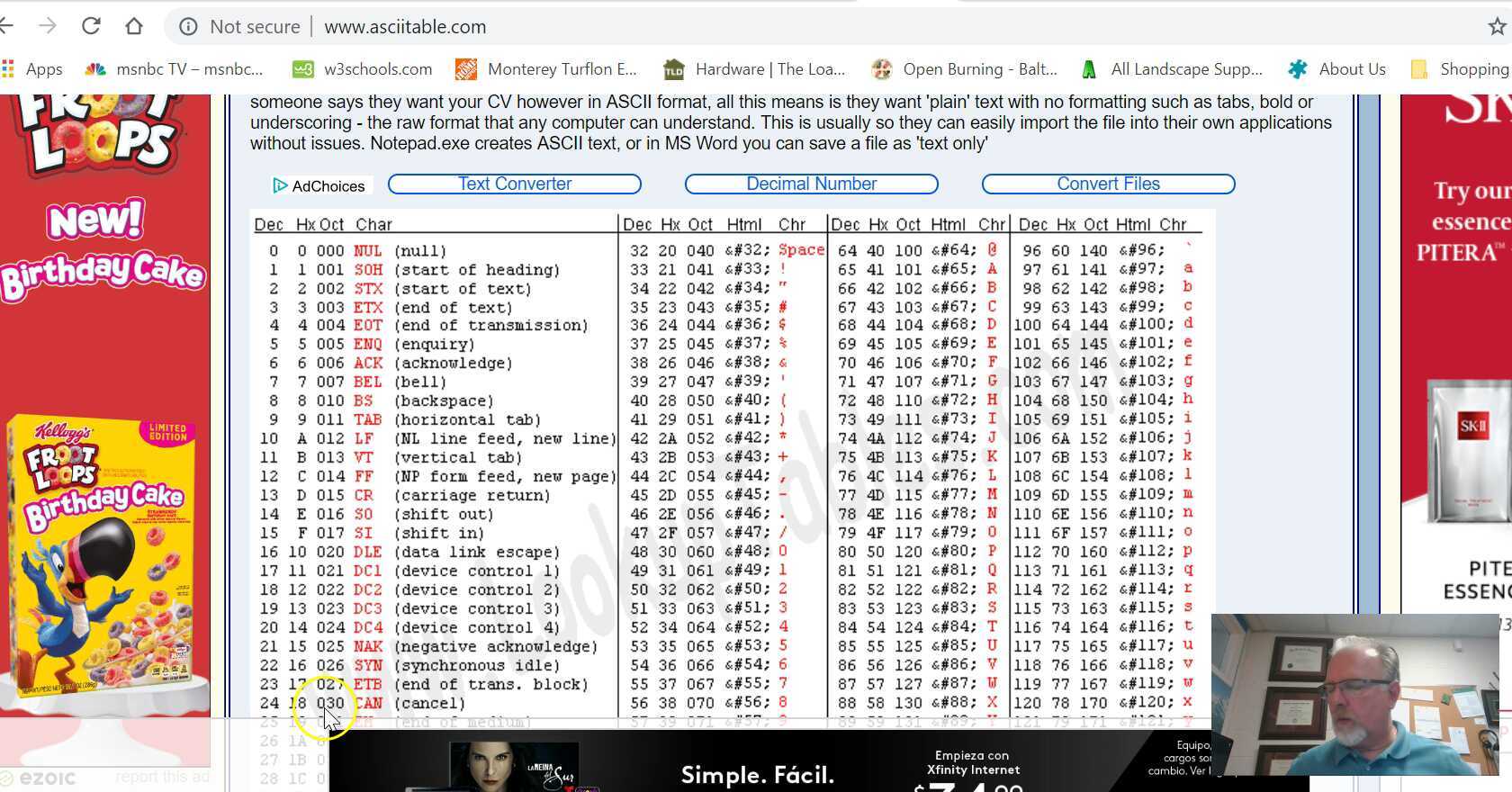Click the '&#32;' Html code
The height and width of the screenshot is (792, 1512).
(748, 250)
